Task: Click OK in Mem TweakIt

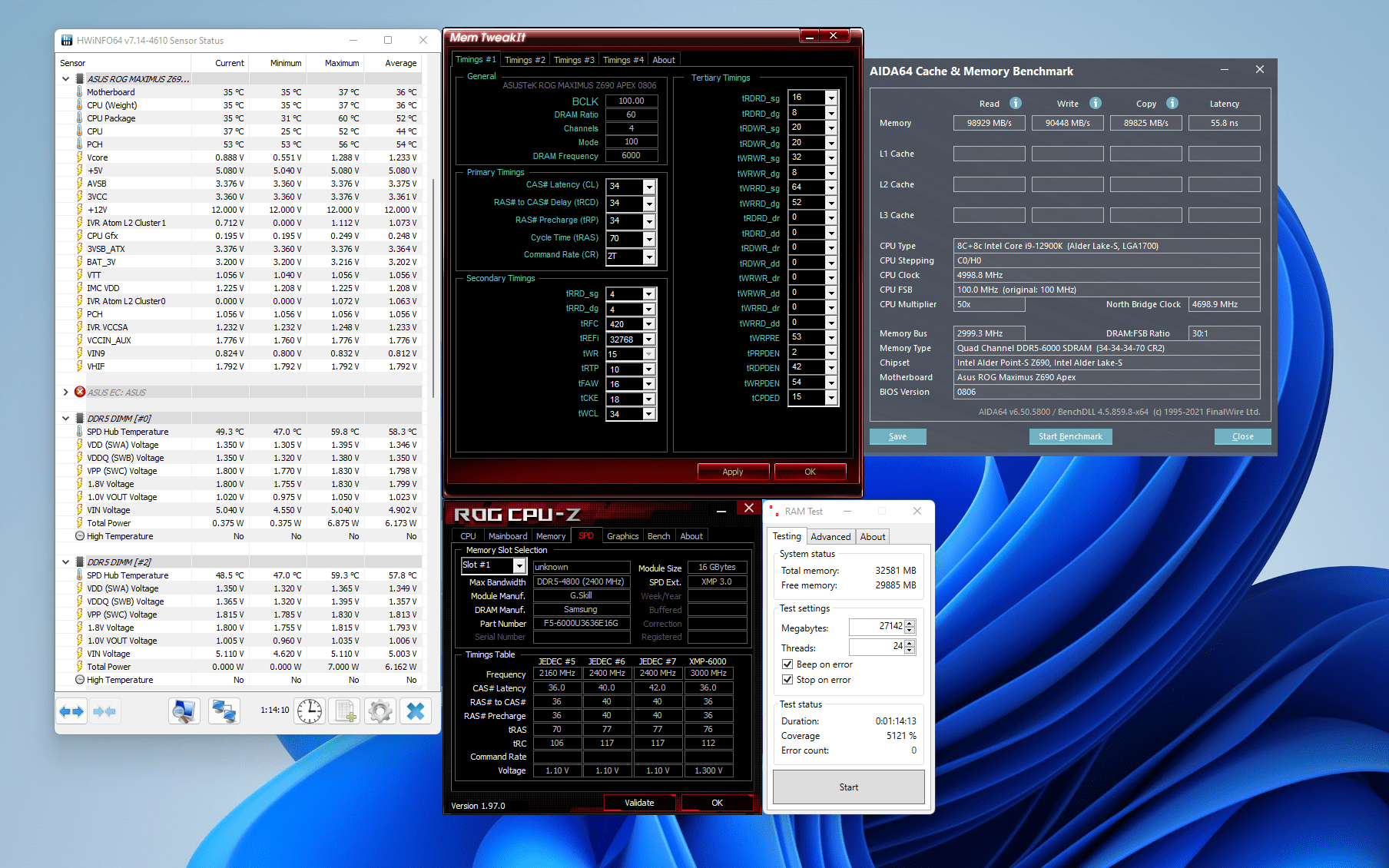Action: tap(810, 472)
